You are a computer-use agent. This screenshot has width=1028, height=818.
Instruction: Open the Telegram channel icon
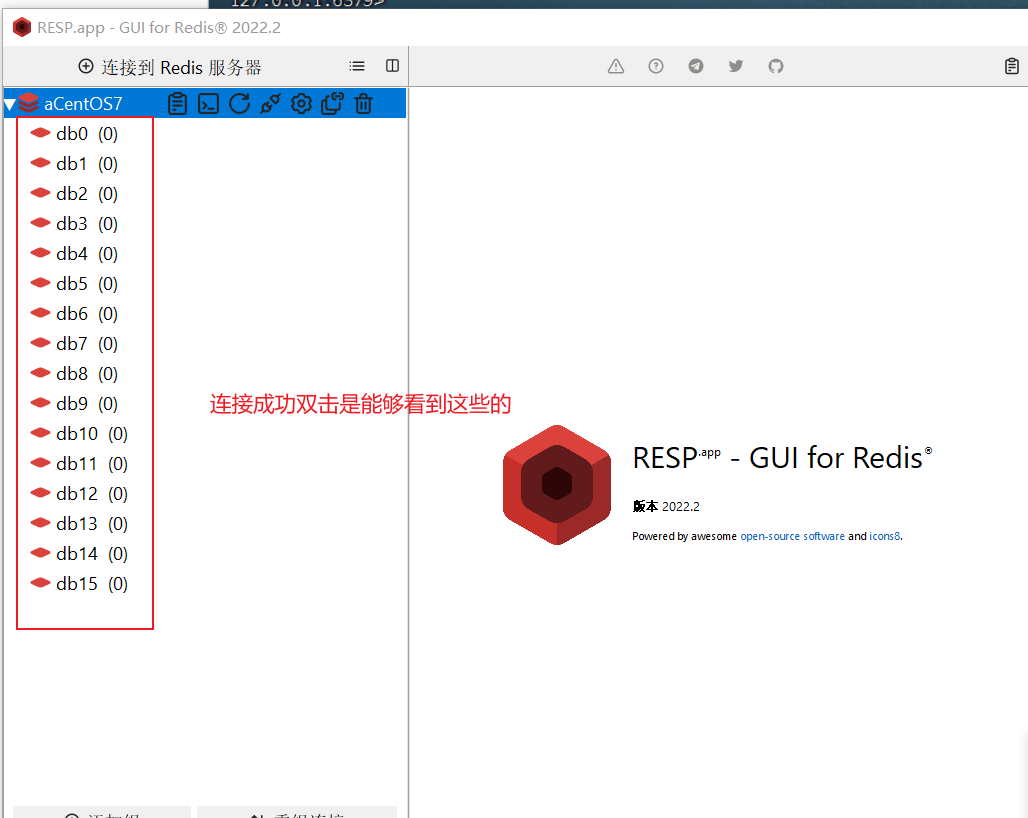696,66
